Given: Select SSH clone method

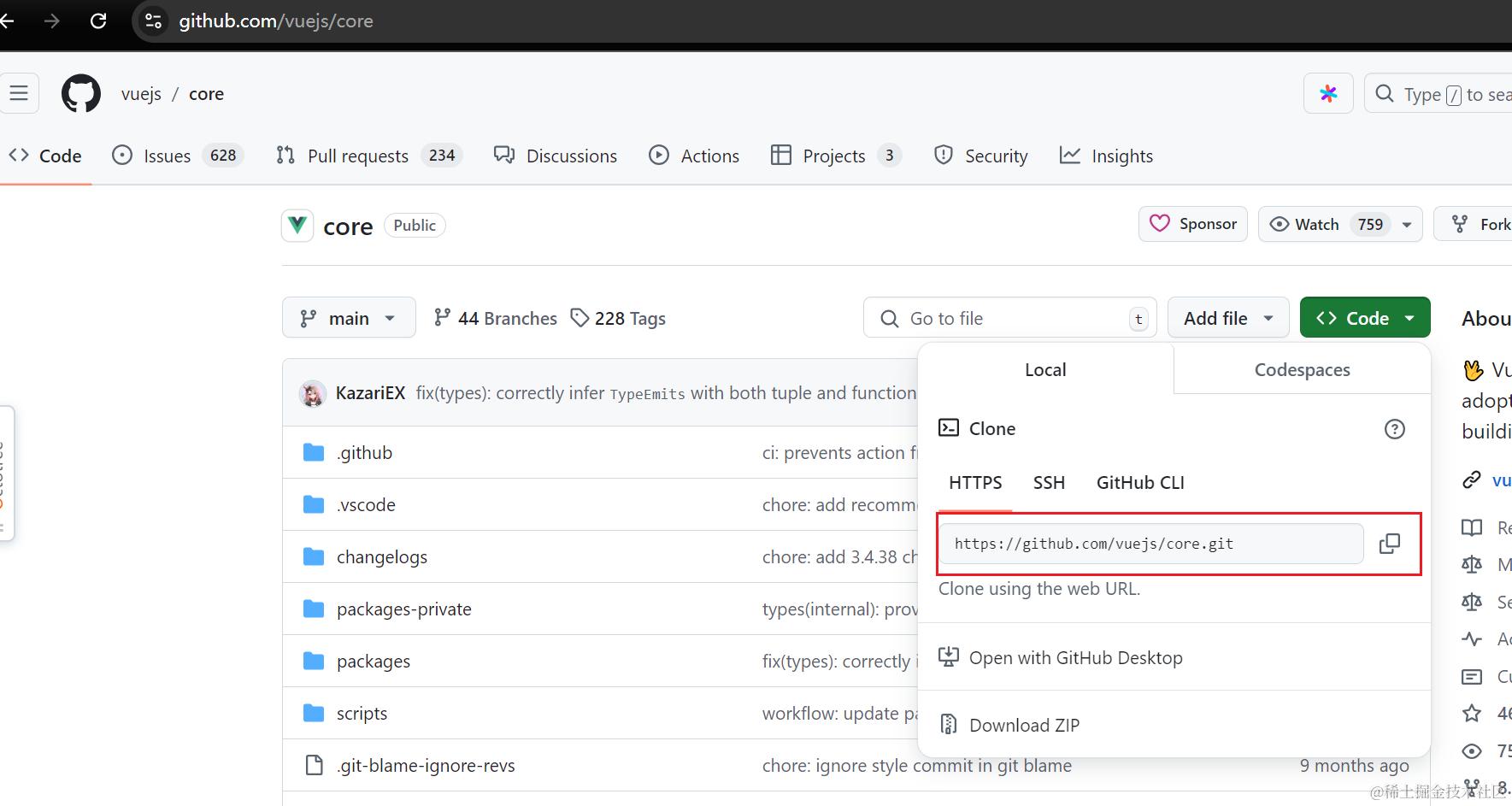Looking at the screenshot, I should (x=1049, y=482).
